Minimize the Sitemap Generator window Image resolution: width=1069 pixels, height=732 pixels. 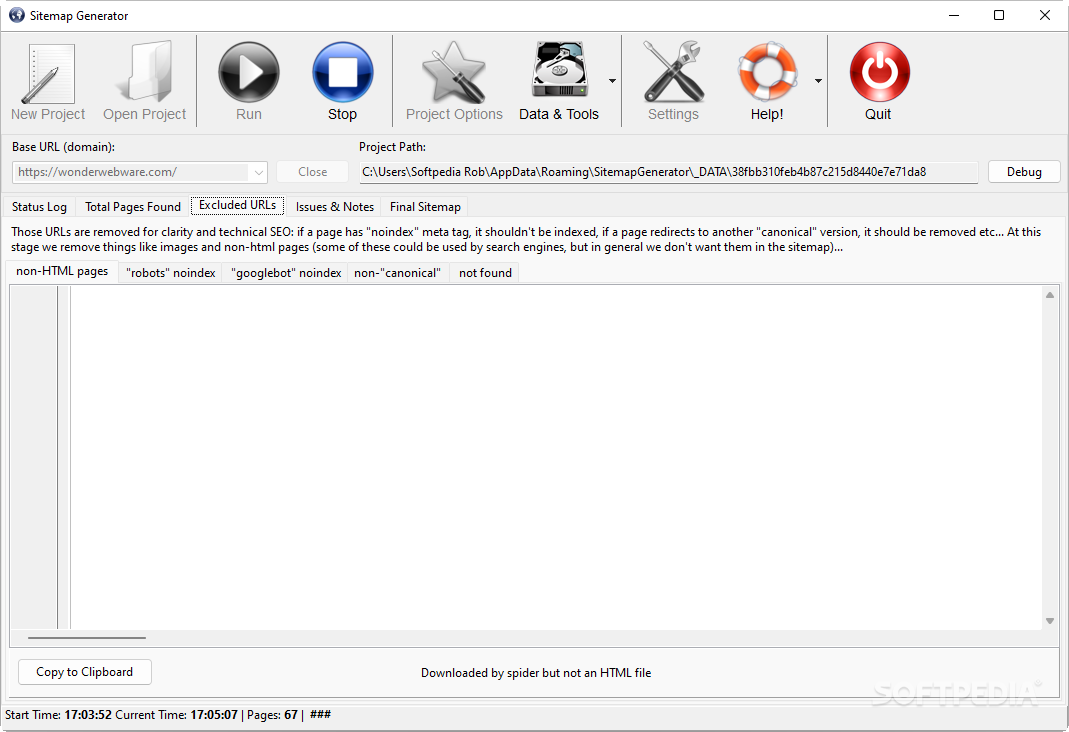pos(954,15)
